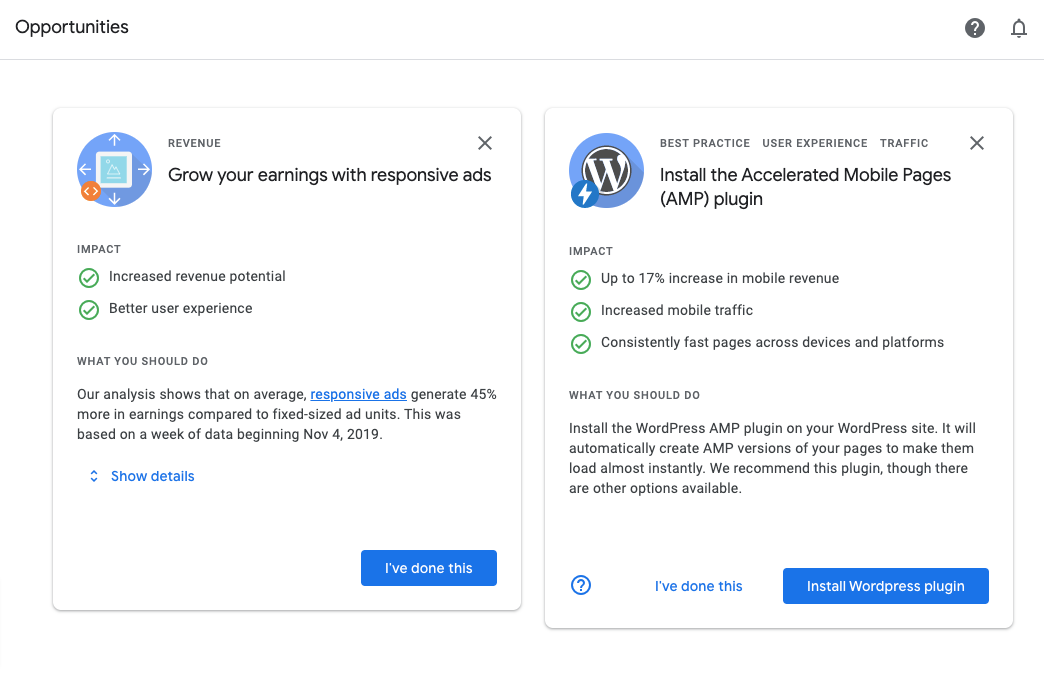Click the responsive ads illustration icon
The width and height of the screenshot is (1044, 686).
click(115, 170)
